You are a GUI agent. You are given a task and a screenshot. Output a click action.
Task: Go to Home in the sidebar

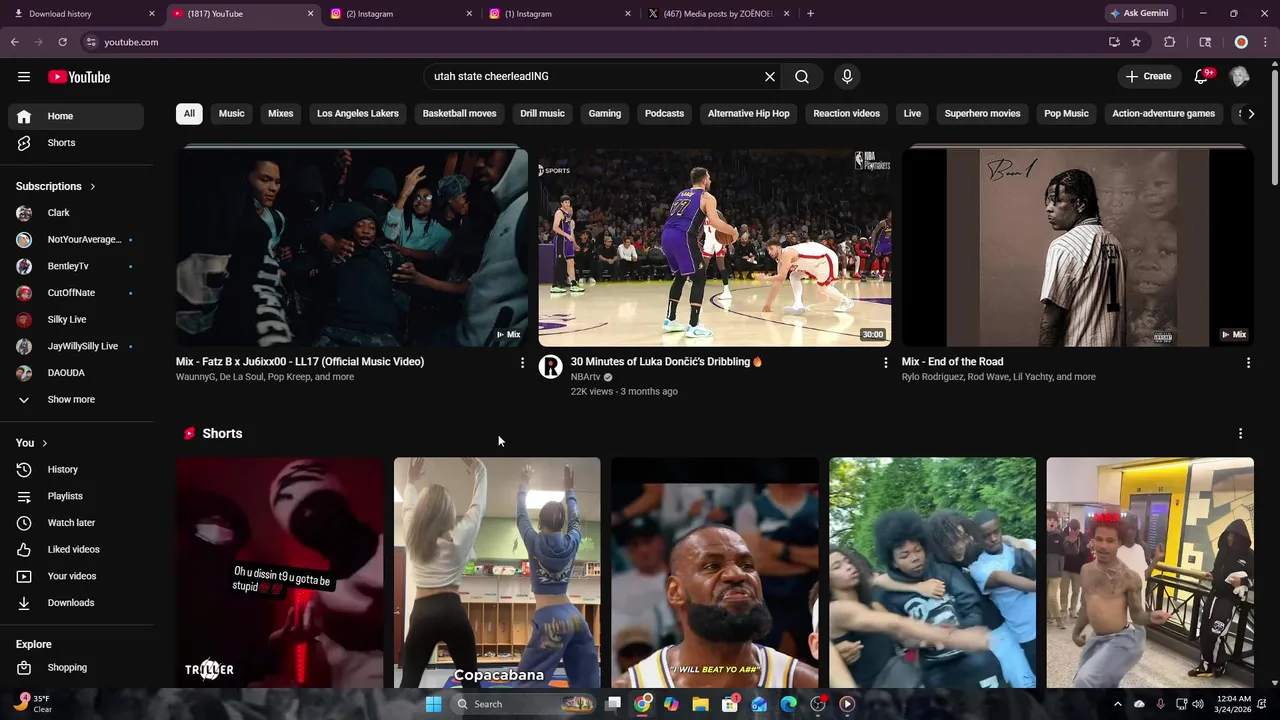pyautogui.click(x=76, y=116)
